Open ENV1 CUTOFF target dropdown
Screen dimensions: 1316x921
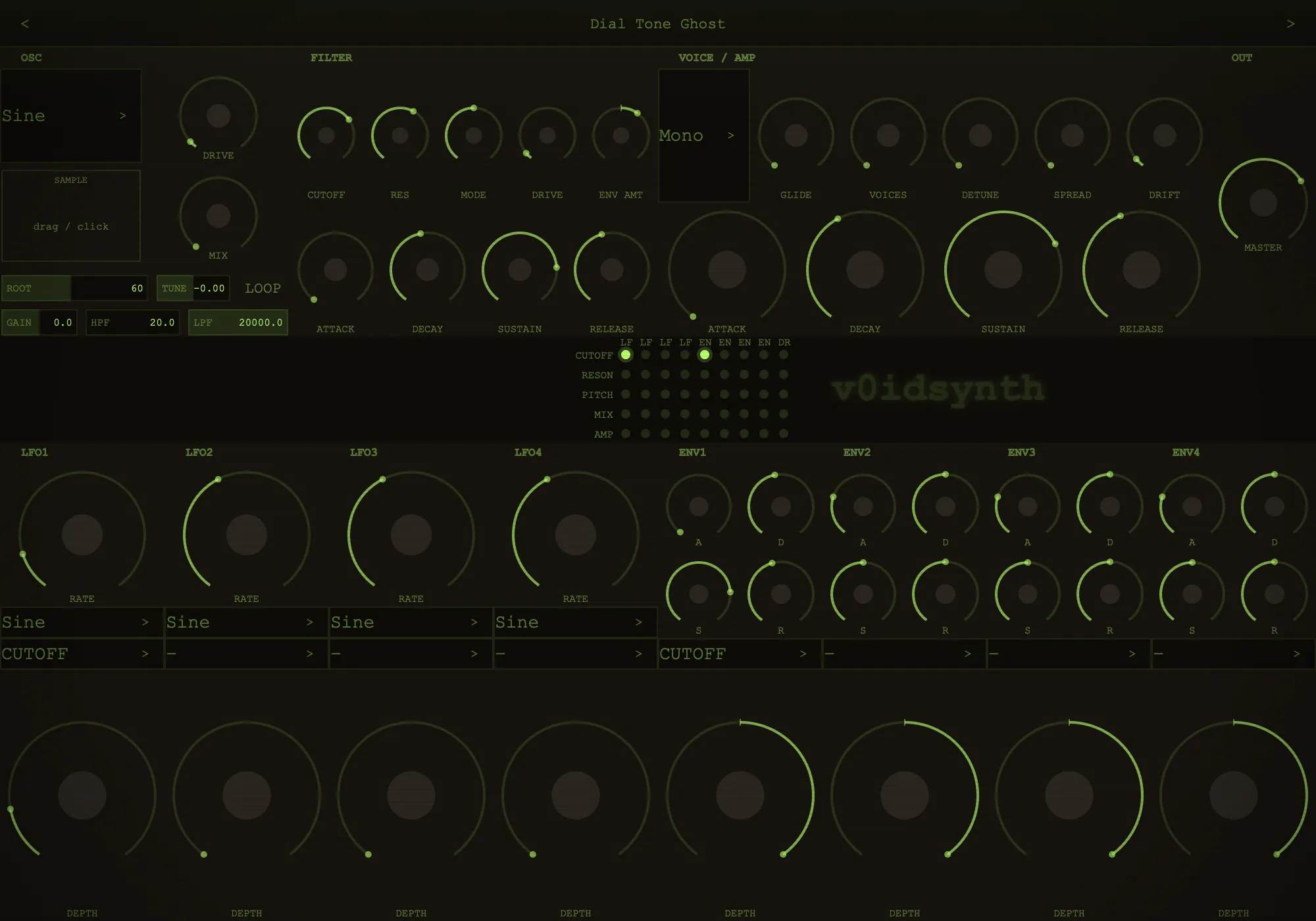(x=740, y=654)
